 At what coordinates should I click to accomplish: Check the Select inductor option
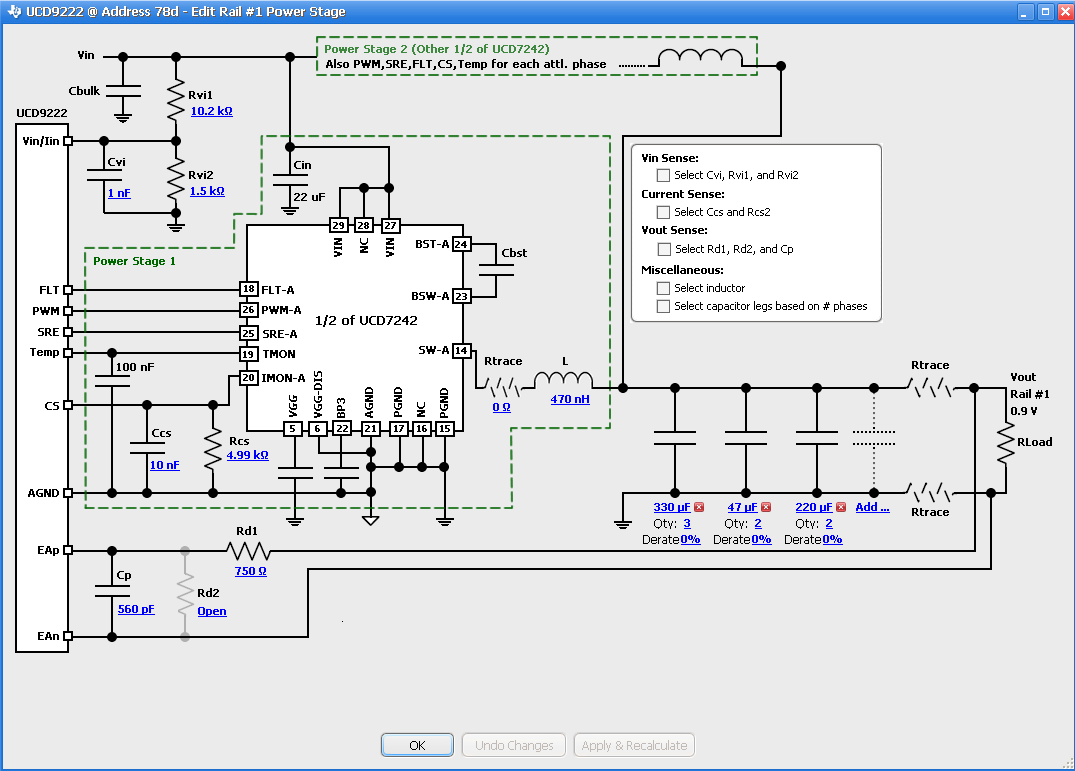click(x=663, y=288)
